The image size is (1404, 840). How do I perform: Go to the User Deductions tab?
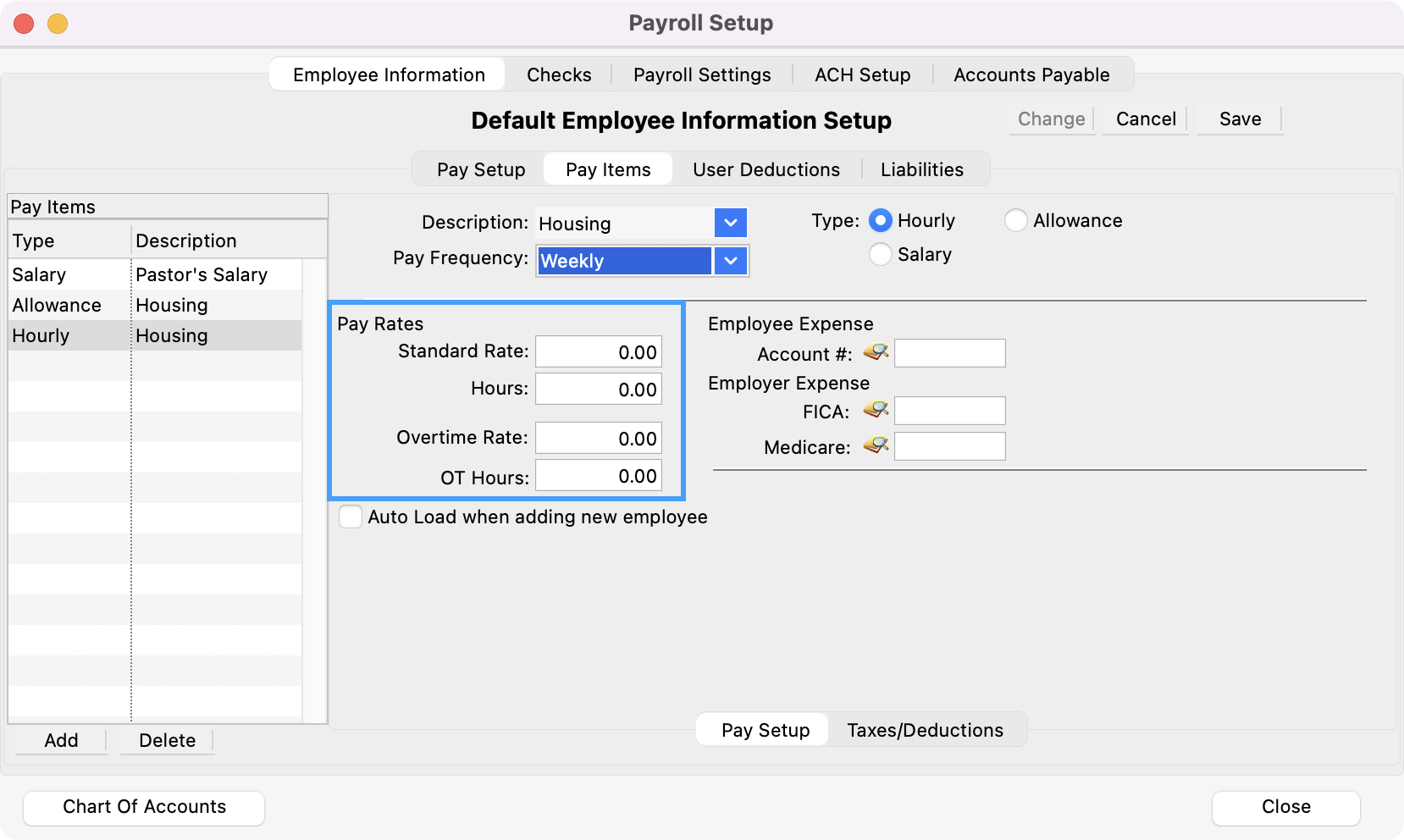[766, 169]
